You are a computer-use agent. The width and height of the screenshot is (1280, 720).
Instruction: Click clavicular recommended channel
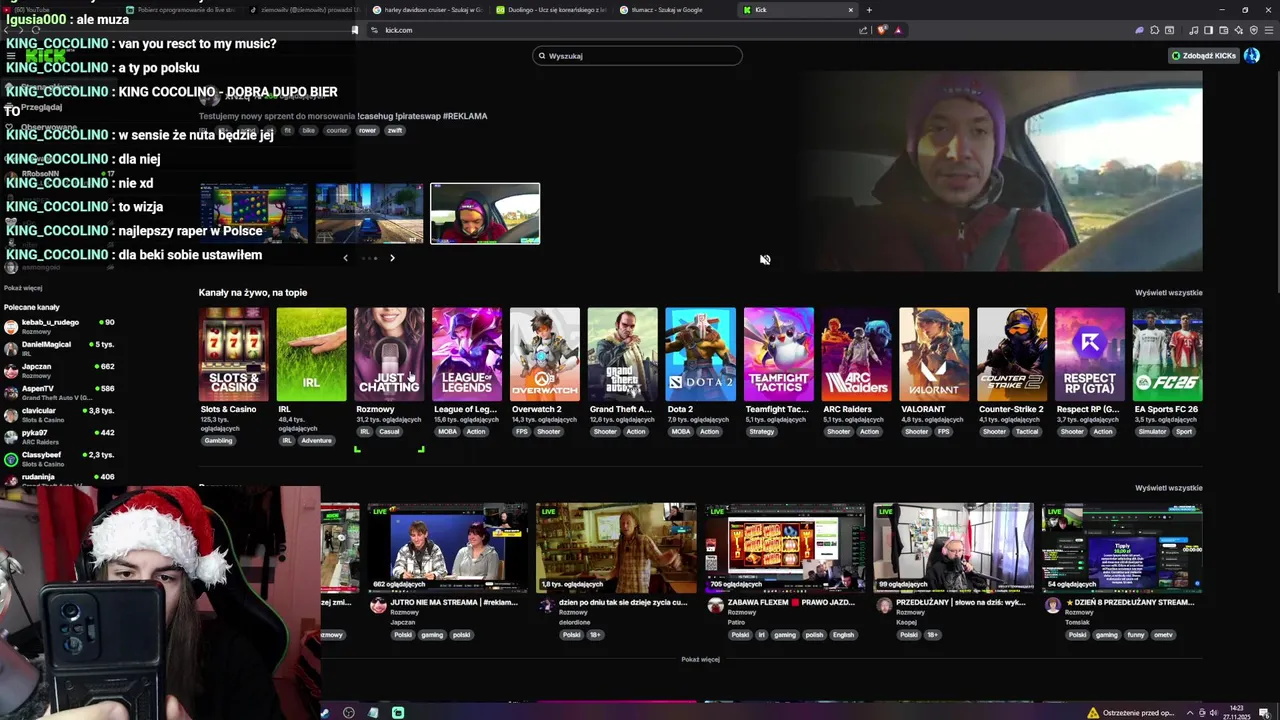point(60,414)
